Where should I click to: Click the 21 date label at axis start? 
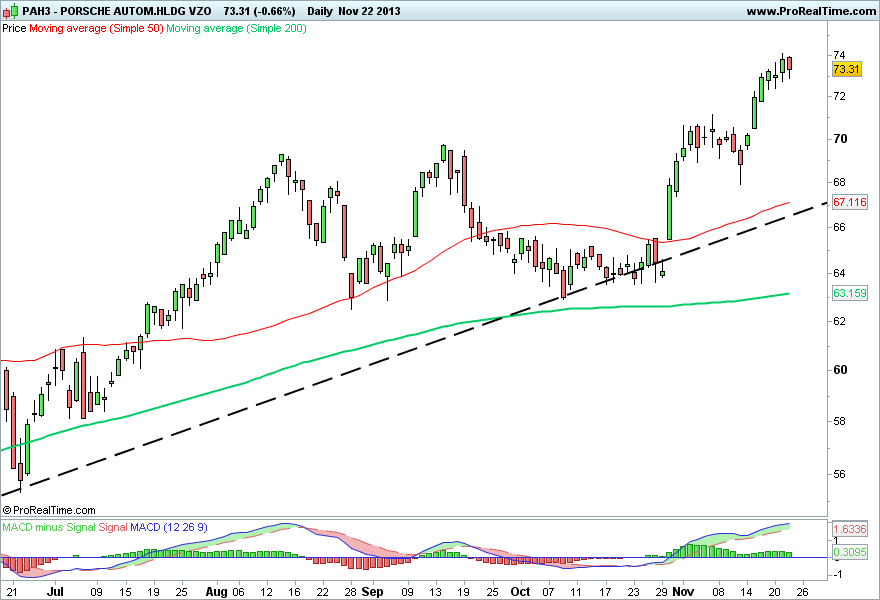(x=12, y=592)
